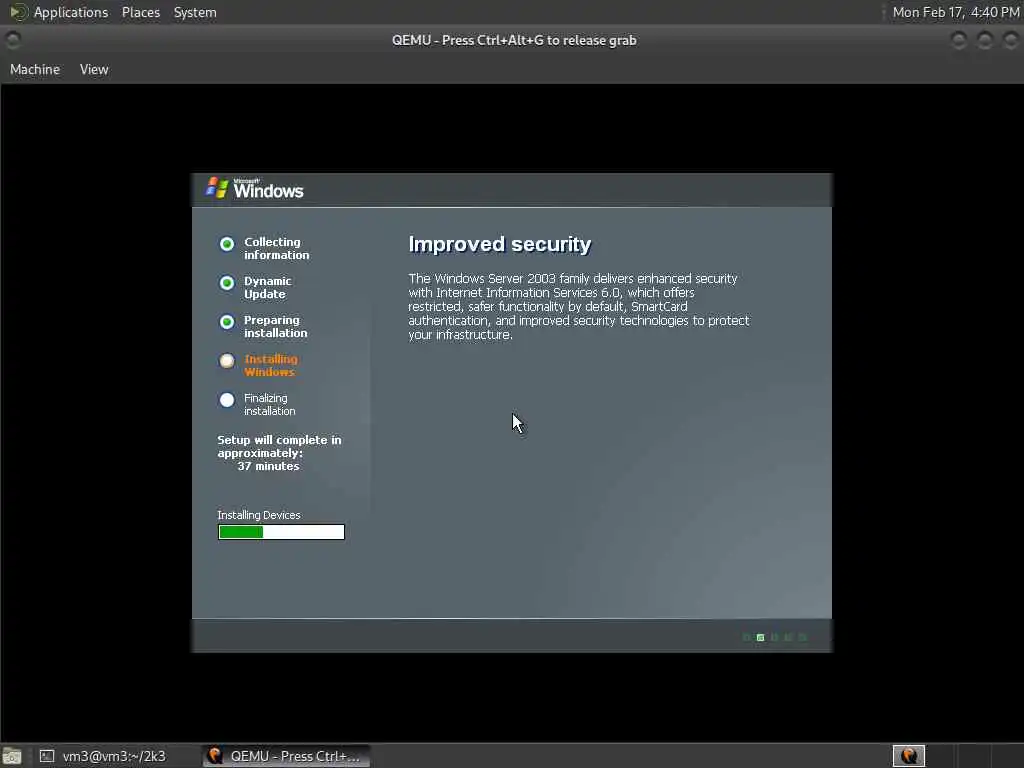The image size is (1024, 768).
Task: Click the highlighted slide indicator square
Action: point(761,637)
